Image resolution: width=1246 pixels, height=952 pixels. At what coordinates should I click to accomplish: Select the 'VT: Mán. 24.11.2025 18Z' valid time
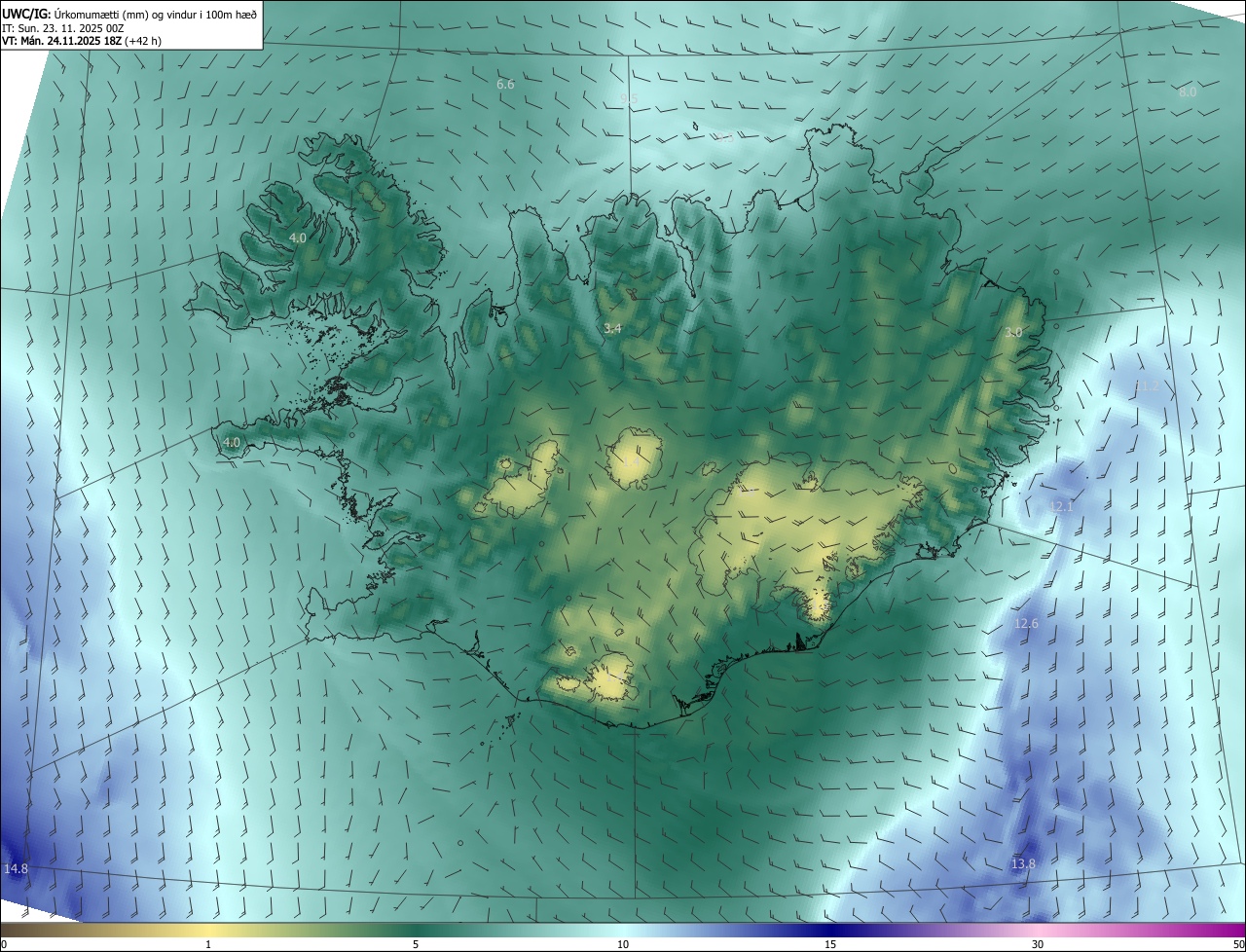[61, 41]
